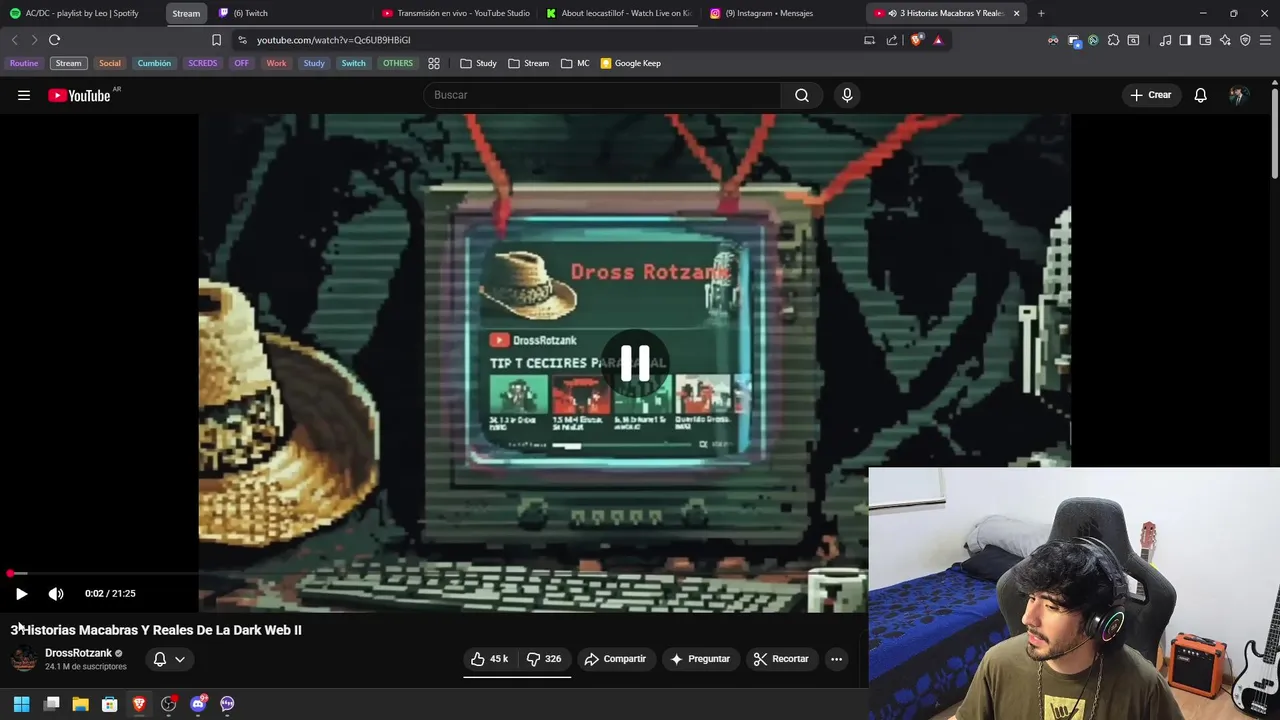Close the 3 Historias Macabras tab
1280x720 pixels.
click(x=1017, y=13)
